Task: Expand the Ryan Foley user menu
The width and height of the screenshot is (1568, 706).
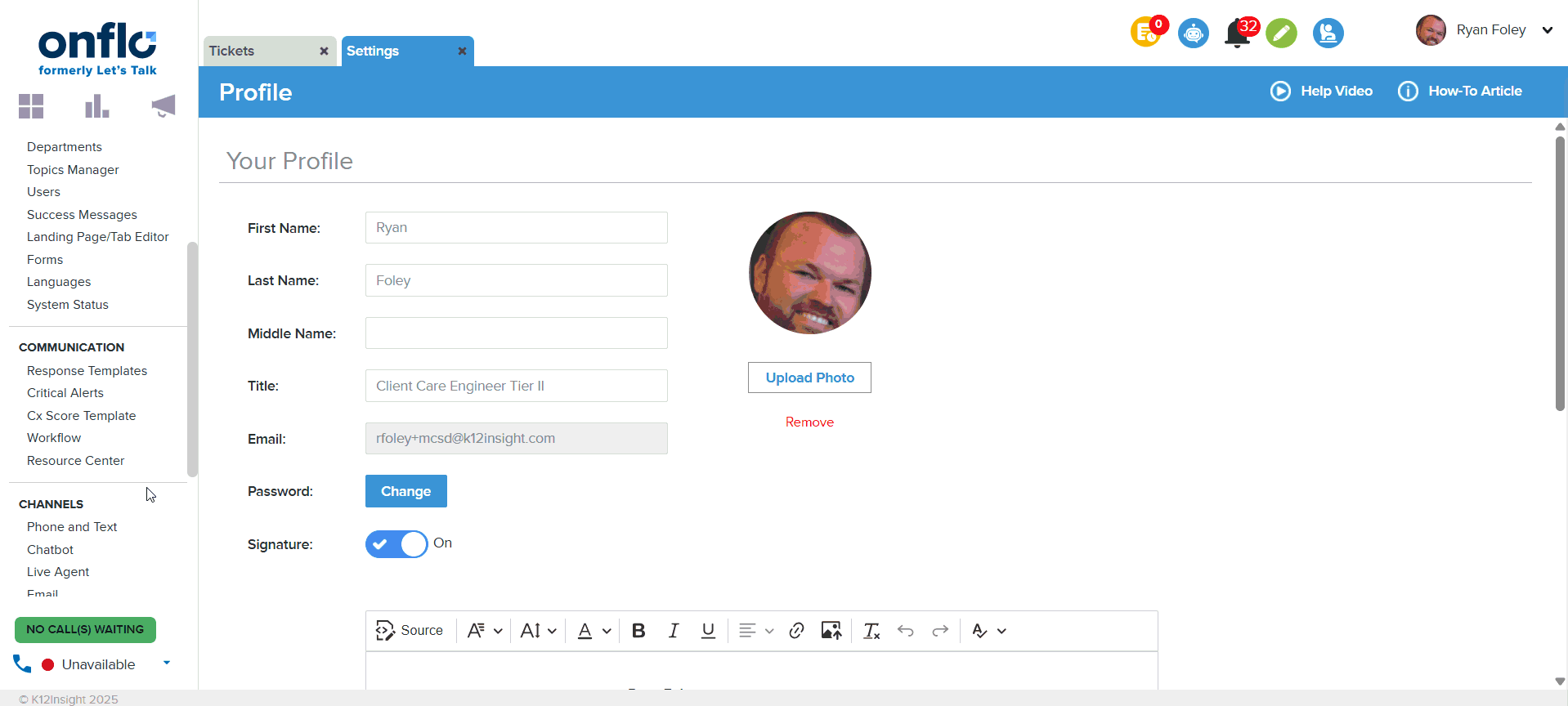Action: tap(1547, 30)
